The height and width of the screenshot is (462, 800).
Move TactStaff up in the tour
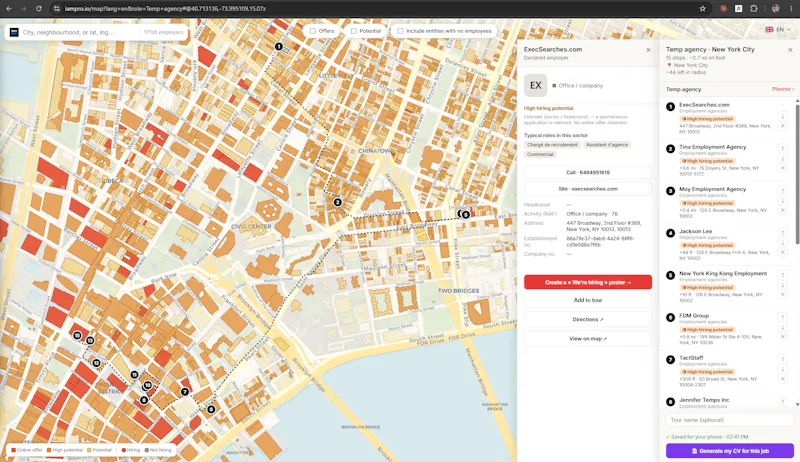pos(783,360)
